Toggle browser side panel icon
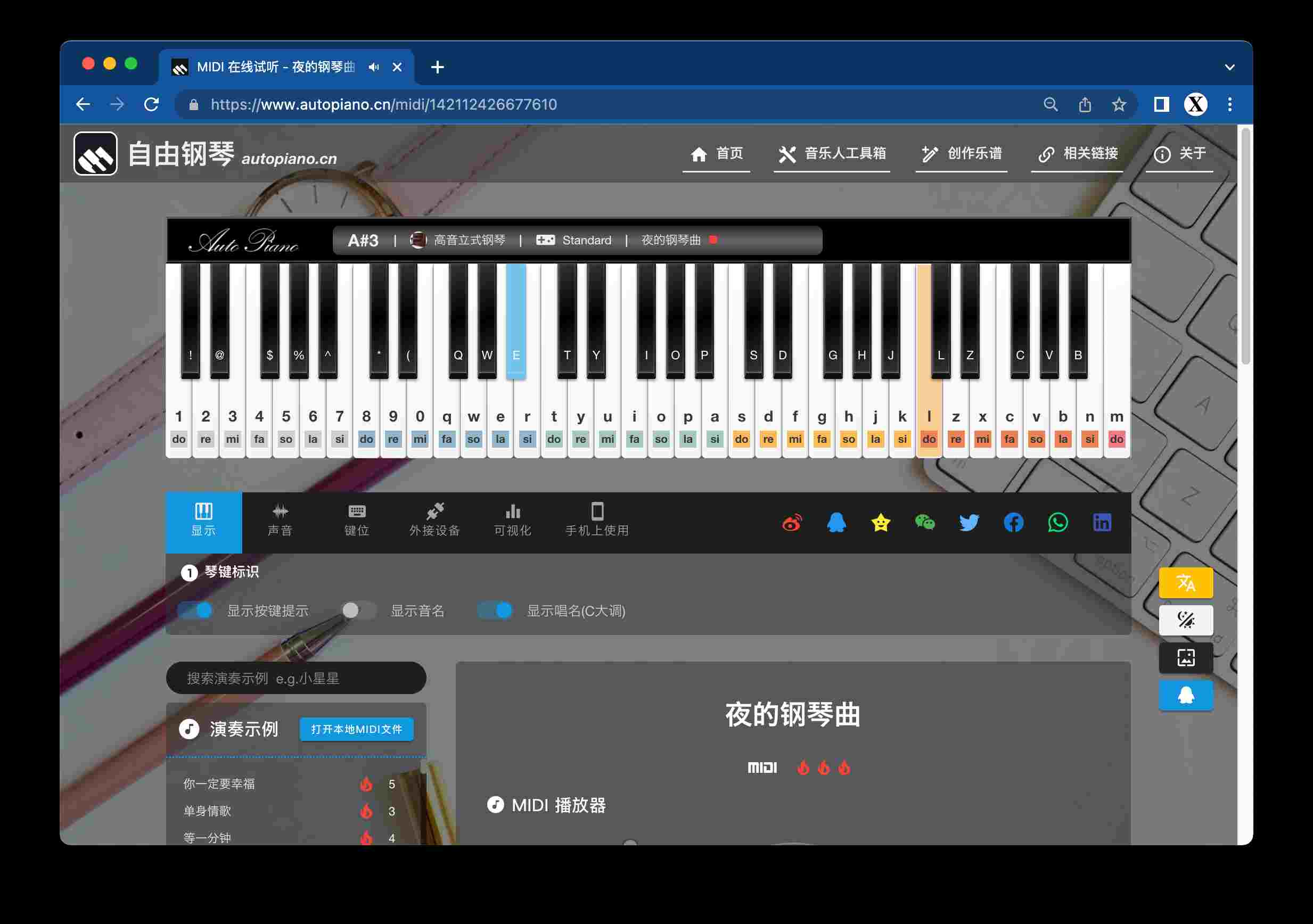1313x924 pixels. 1161,105
